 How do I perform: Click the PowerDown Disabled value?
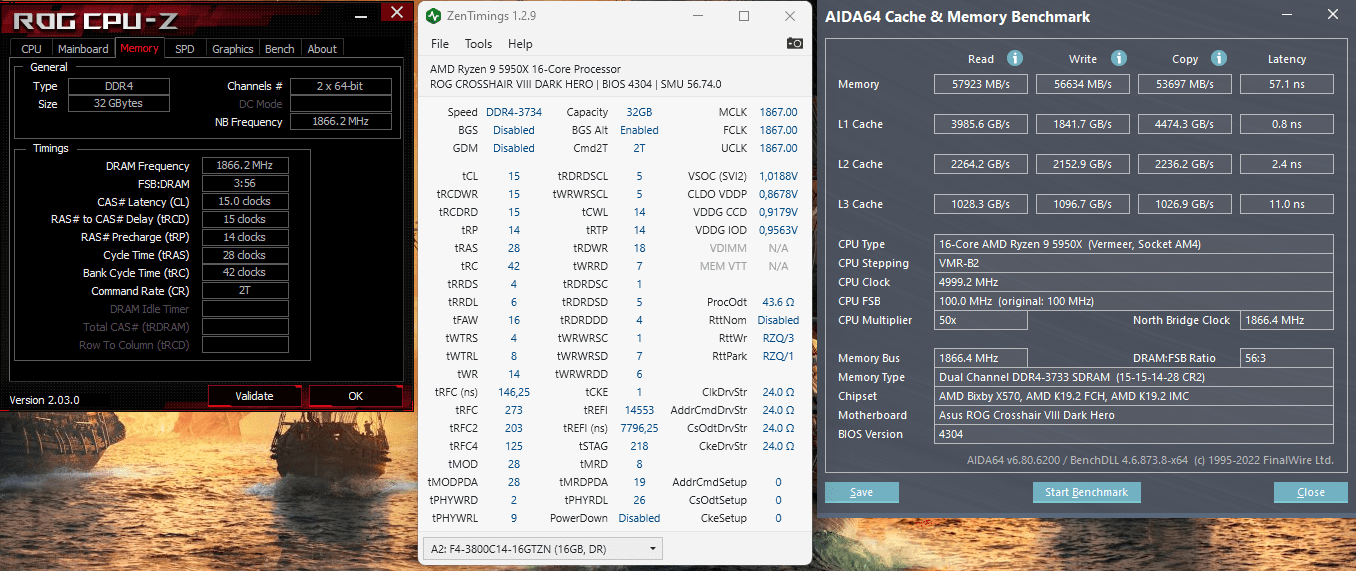click(640, 518)
